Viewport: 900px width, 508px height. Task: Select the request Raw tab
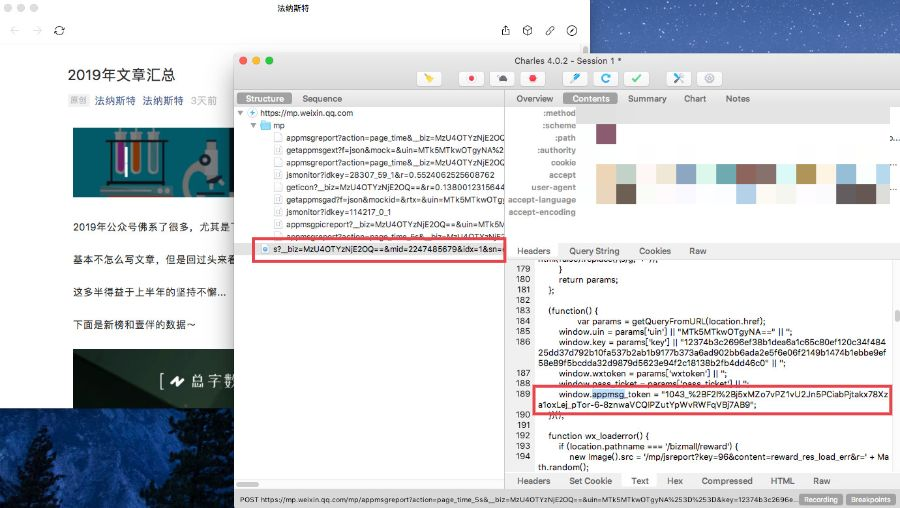(697, 251)
